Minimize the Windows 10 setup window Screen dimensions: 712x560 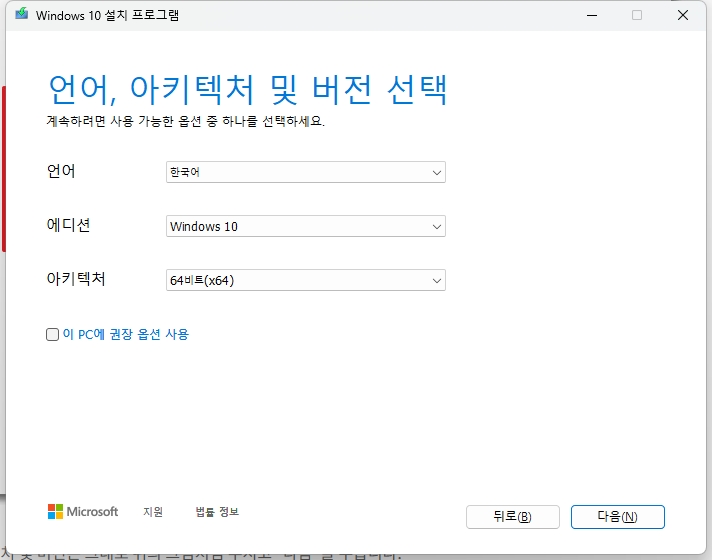point(592,15)
